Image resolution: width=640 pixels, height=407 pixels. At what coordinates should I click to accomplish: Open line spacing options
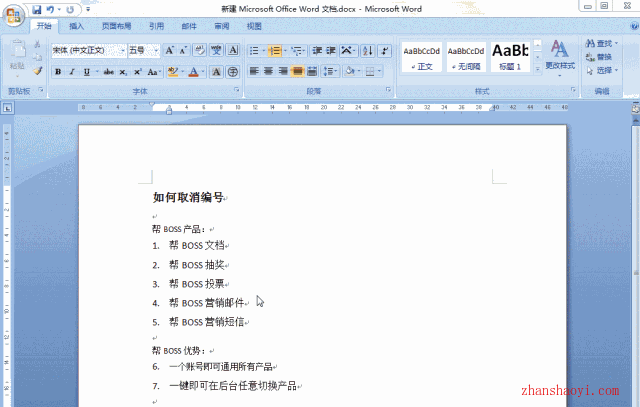click(x=330, y=71)
